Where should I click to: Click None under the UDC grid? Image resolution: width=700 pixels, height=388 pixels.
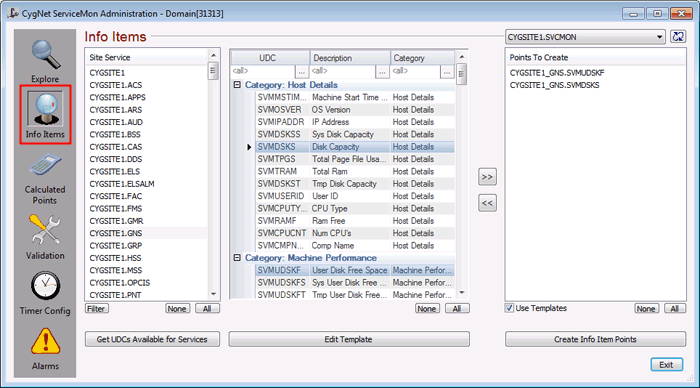tap(427, 309)
